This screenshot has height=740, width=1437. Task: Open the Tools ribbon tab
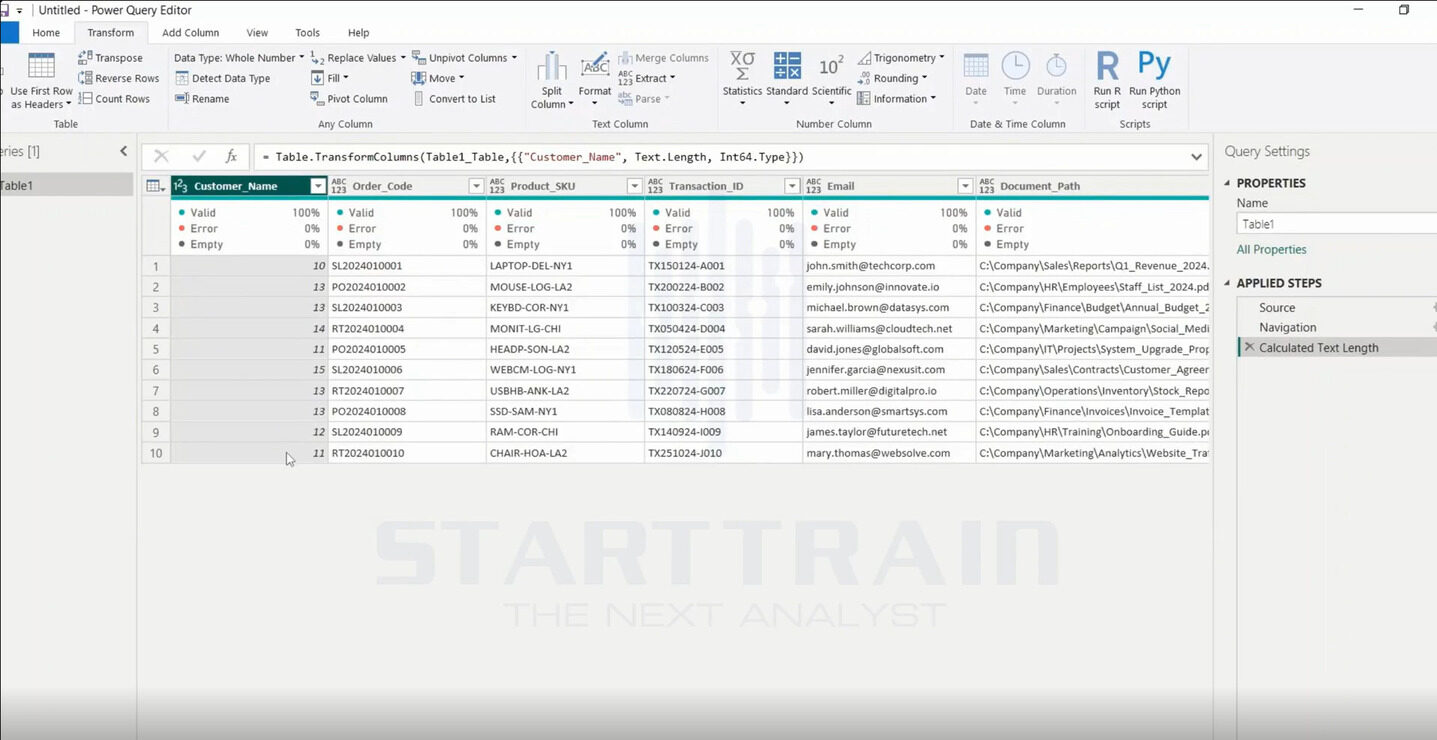[308, 33]
